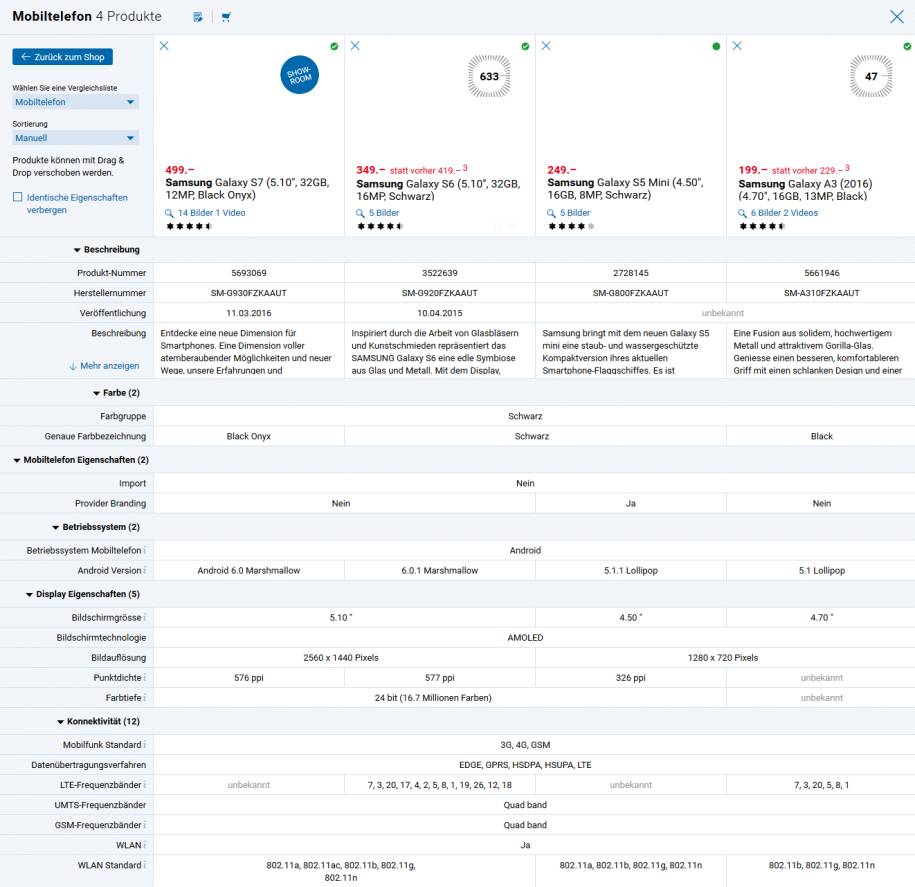
Task: Click the 499.– price of Galaxy S7
Action: coord(180,170)
